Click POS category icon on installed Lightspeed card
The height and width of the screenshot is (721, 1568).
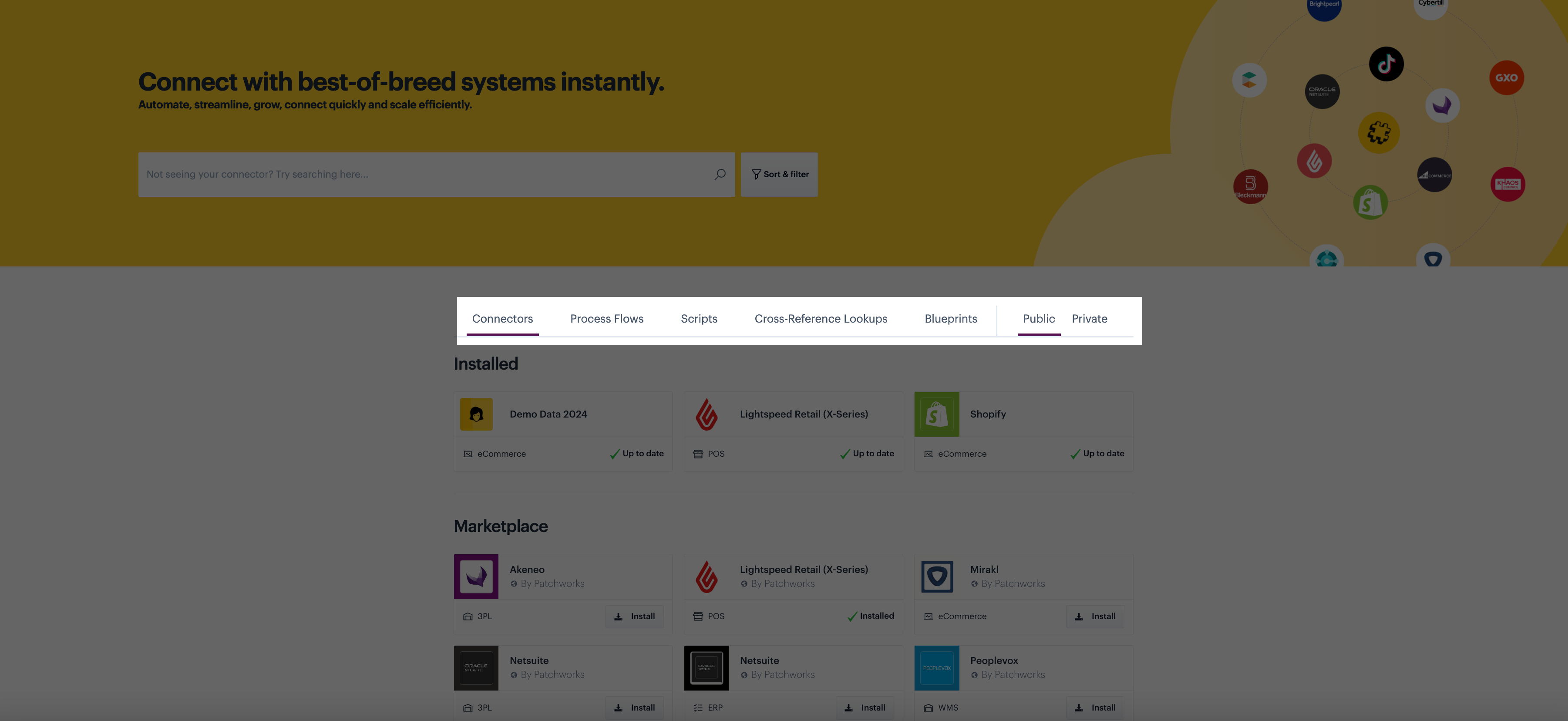(x=697, y=454)
